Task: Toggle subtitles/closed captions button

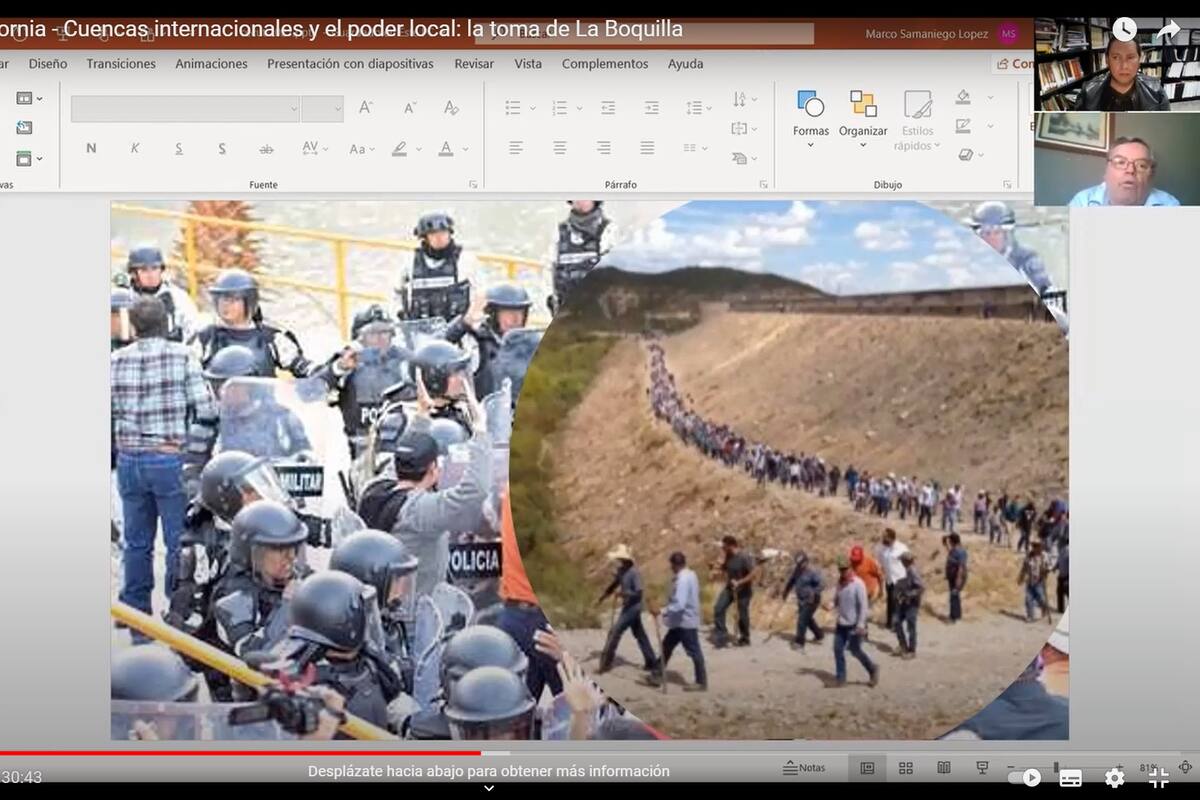Action: 1070,778
